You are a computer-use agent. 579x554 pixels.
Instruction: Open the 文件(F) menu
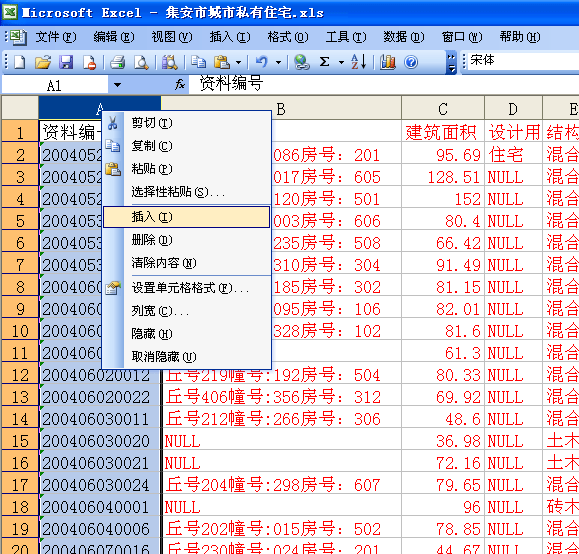click(56, 37)
